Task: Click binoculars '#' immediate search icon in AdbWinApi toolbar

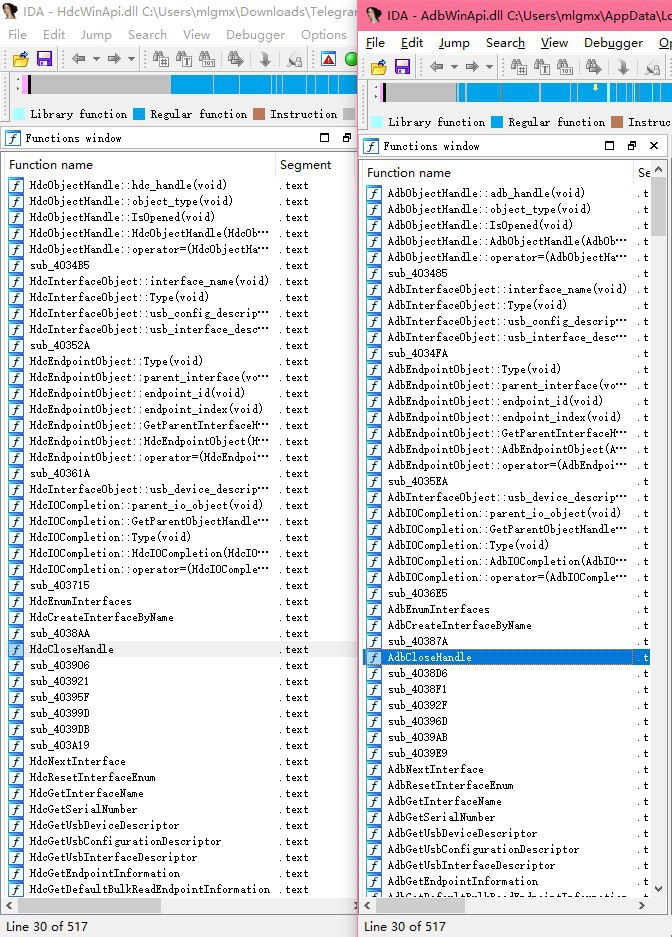Action: [x=519, y=66]
